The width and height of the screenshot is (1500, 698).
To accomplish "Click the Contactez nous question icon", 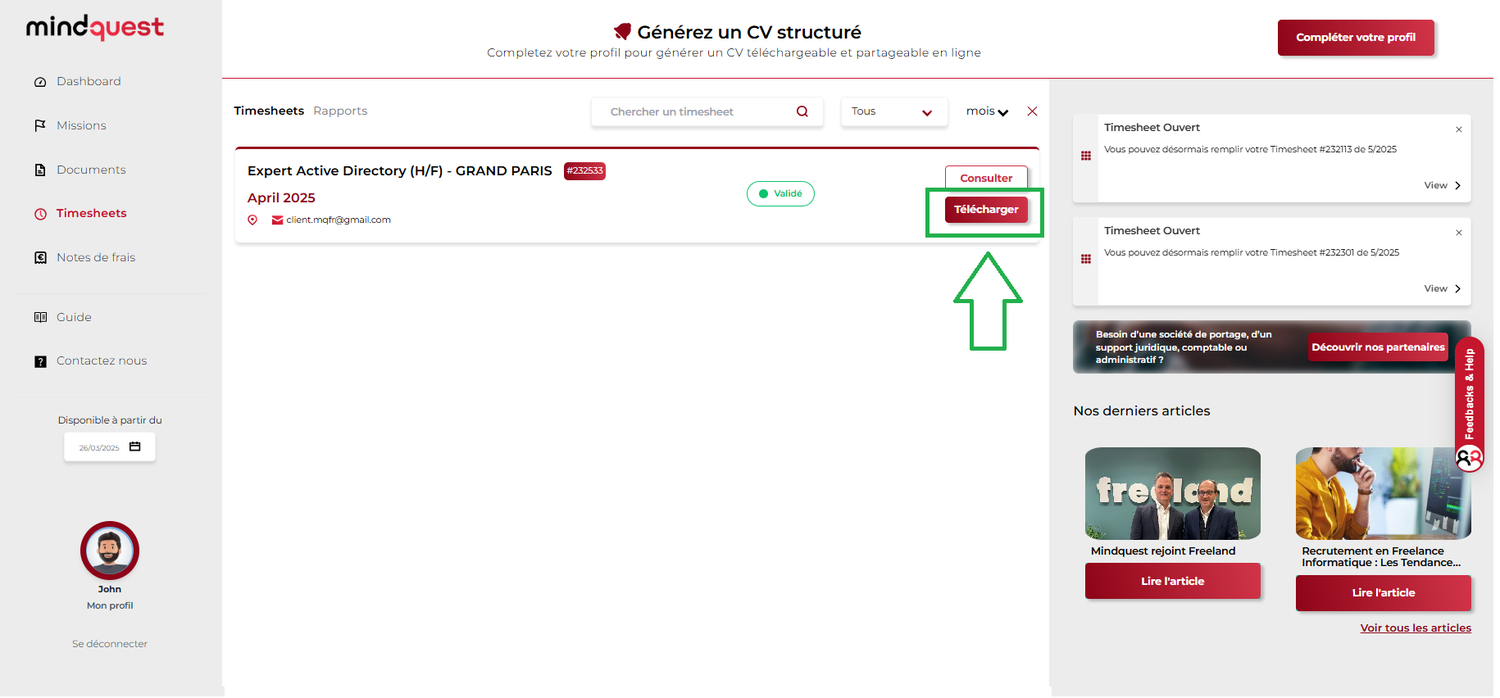I will coord(40,362).
